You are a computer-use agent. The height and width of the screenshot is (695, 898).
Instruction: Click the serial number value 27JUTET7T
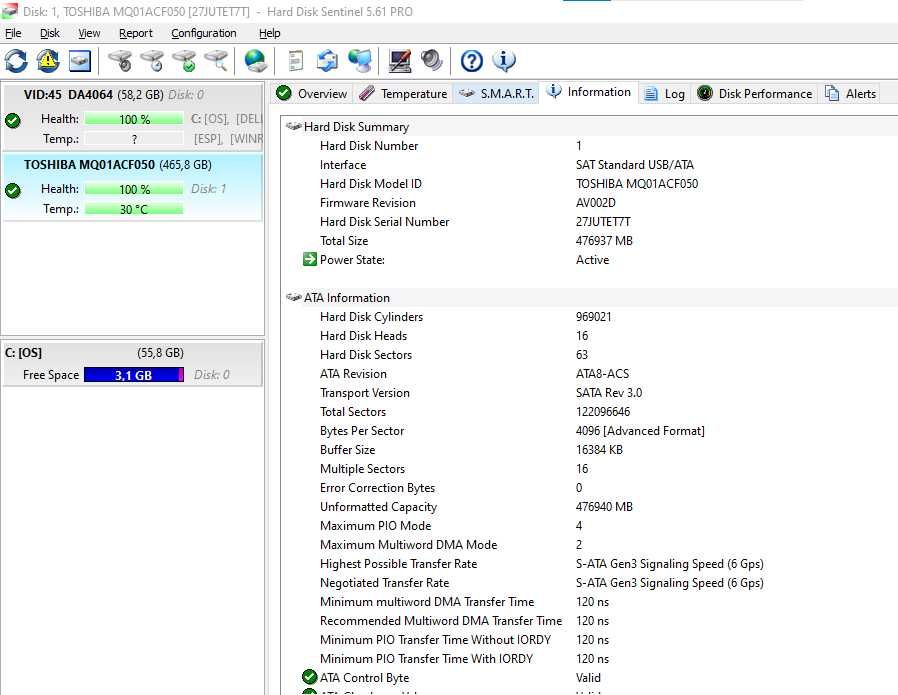click(x=603, y=222)
